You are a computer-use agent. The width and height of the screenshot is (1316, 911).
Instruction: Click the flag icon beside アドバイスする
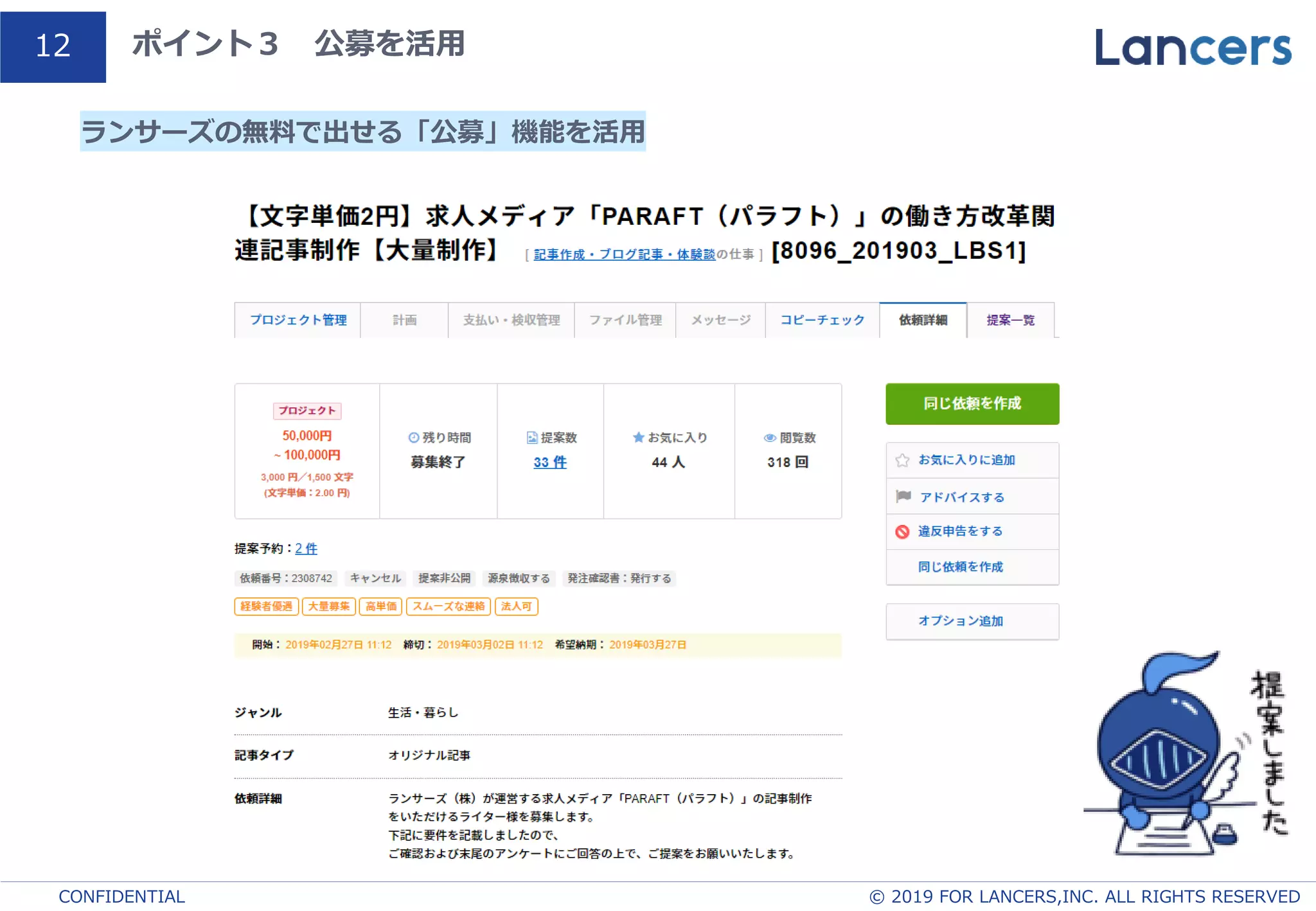click(x=903, y=496)
